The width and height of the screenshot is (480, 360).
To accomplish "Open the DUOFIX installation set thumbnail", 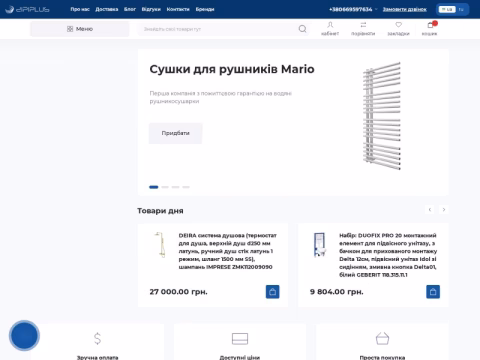I will [x=319, y=245].
